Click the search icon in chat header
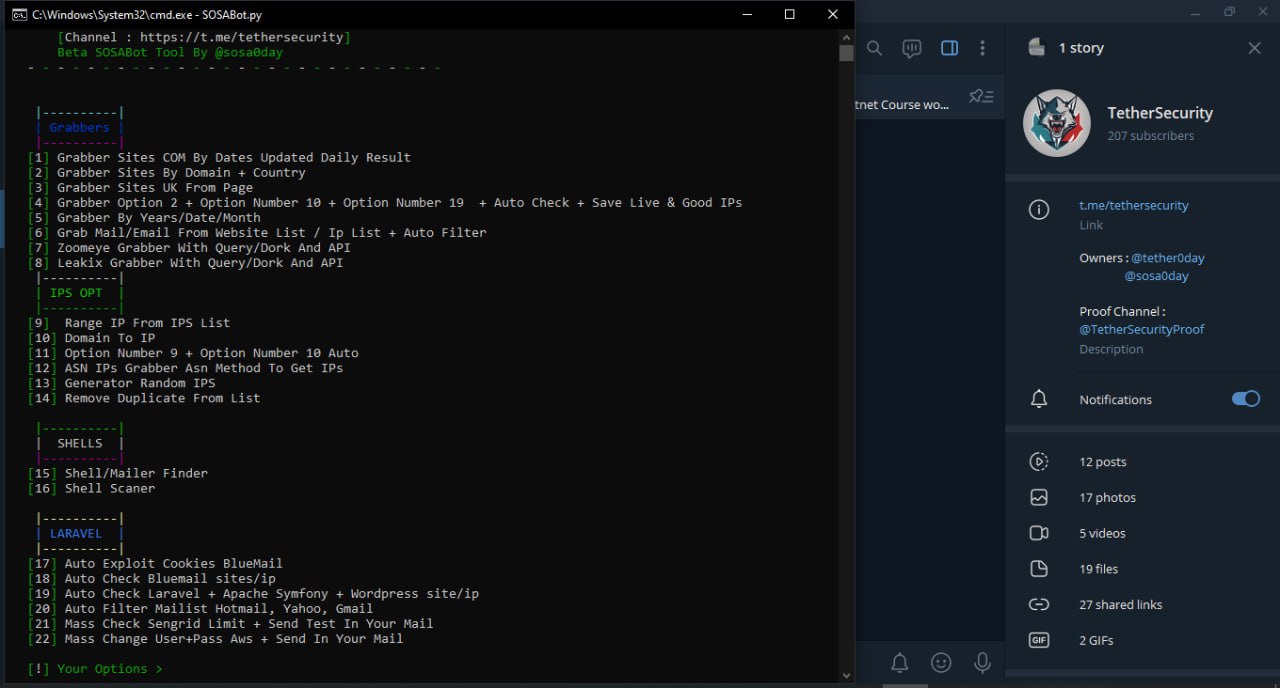1280x688 pixels. coord(874,48)
